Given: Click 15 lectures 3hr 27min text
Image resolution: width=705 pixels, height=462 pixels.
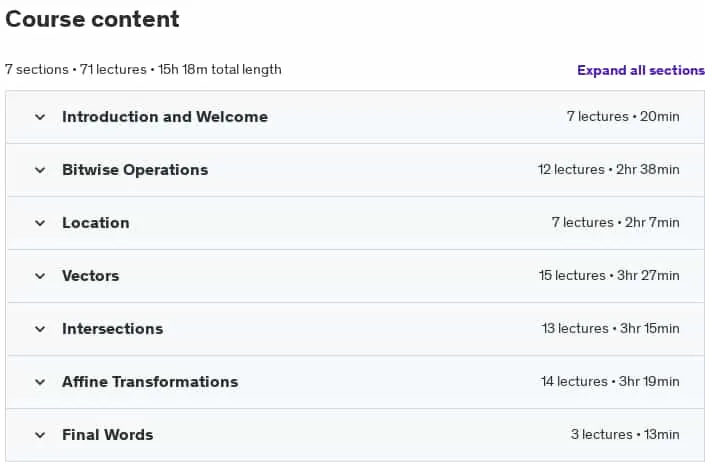Looking at the screenshot, I should tap(609, 276).
